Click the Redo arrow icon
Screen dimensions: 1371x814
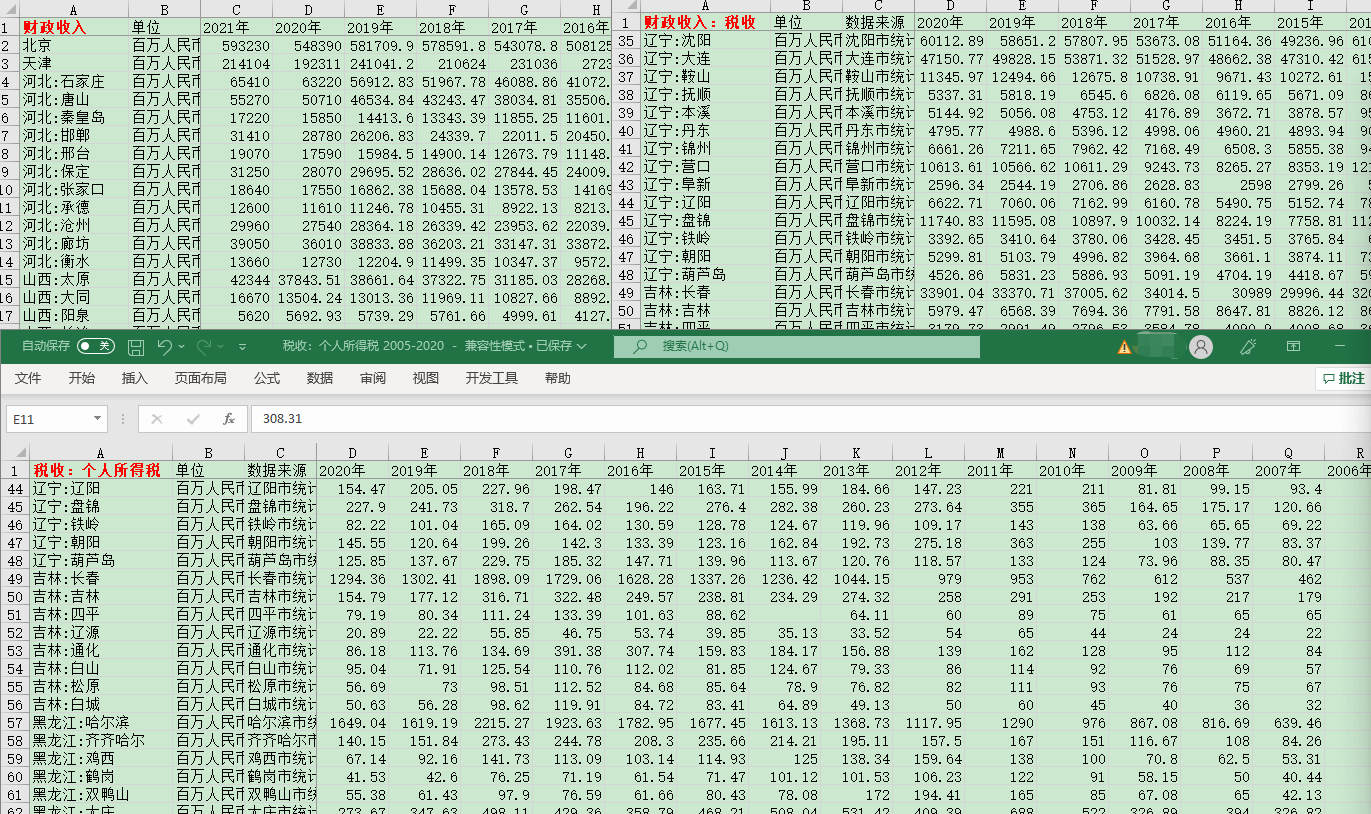click(203, 346)
